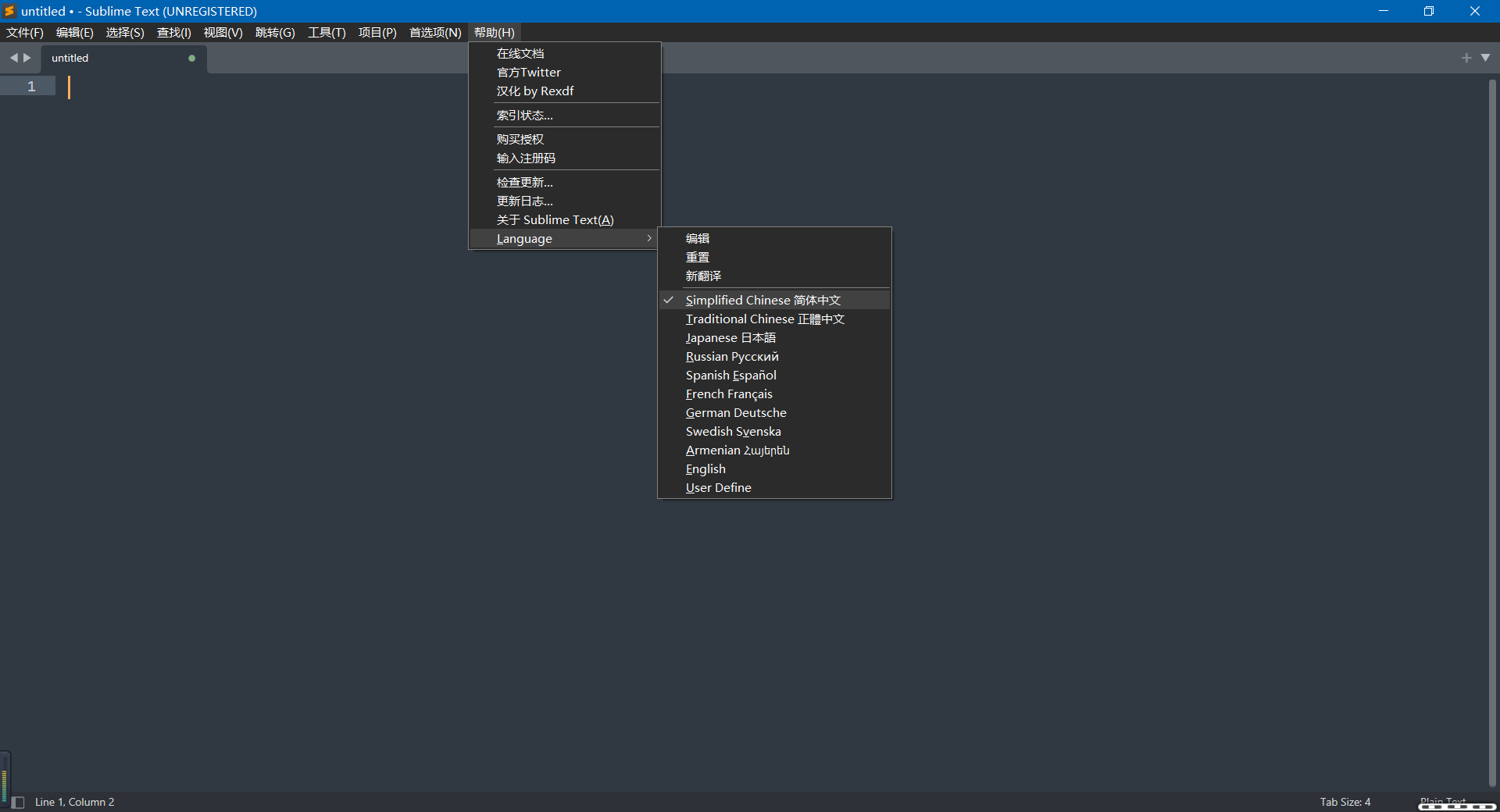Image resolution: width=1500 pixels, height=812 pixels.
Task: Open the 文件(F) menu
Action: 25,33
